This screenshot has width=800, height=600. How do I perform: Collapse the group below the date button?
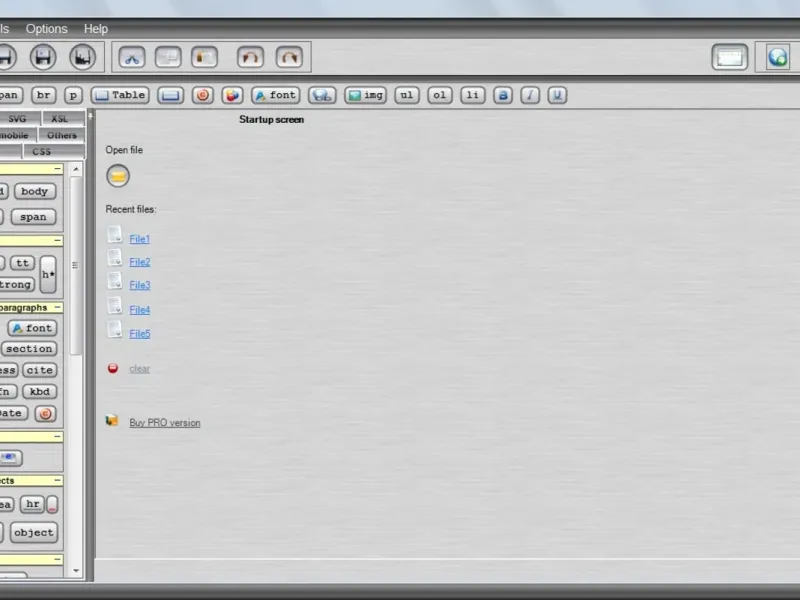pos(58,437)
